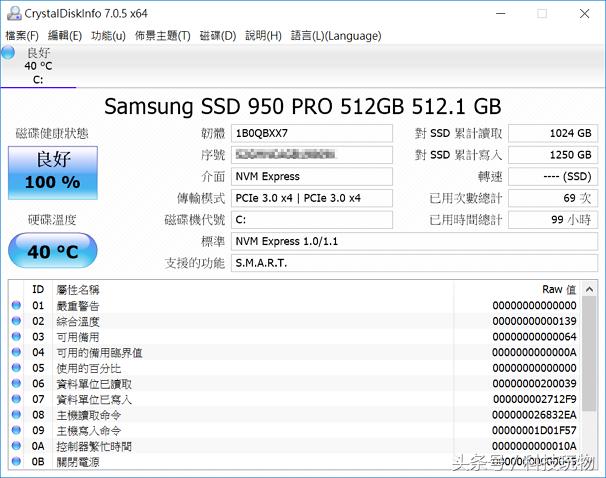Click the S.M.A.R.T. supported features field
This screenshot has width=606, height=478.
pyautogui.click(x=414, y=263)
